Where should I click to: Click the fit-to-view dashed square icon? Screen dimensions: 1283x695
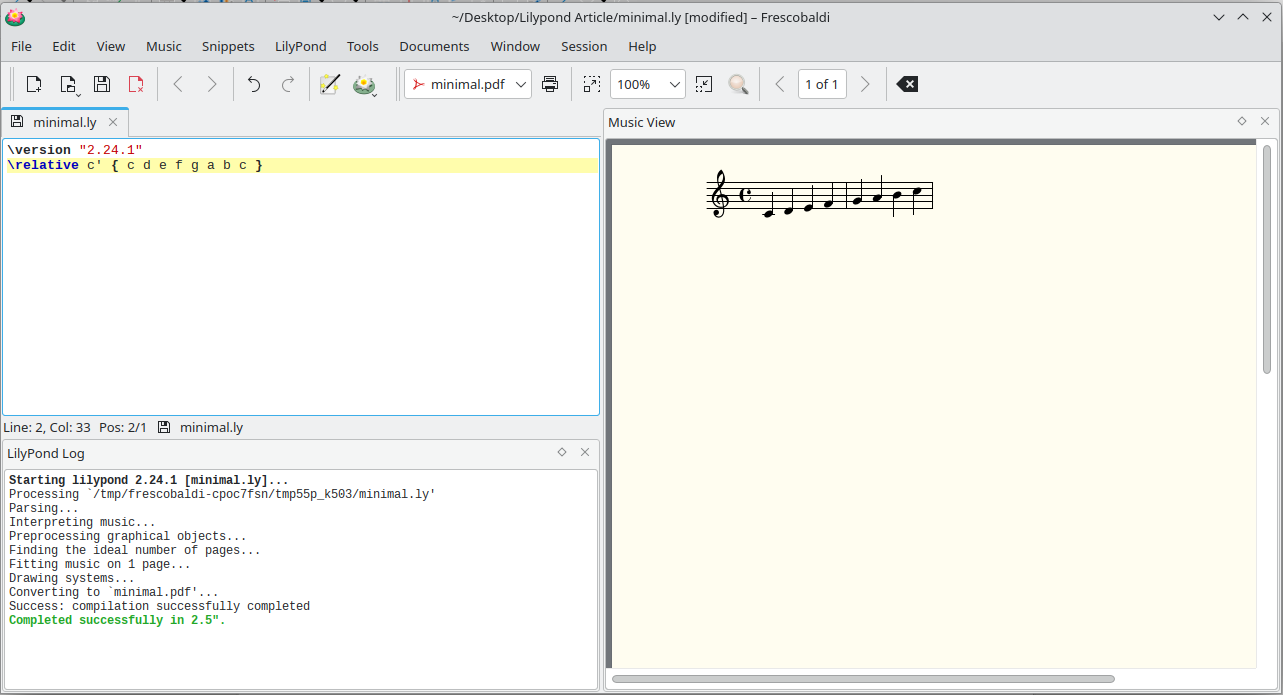592,85
